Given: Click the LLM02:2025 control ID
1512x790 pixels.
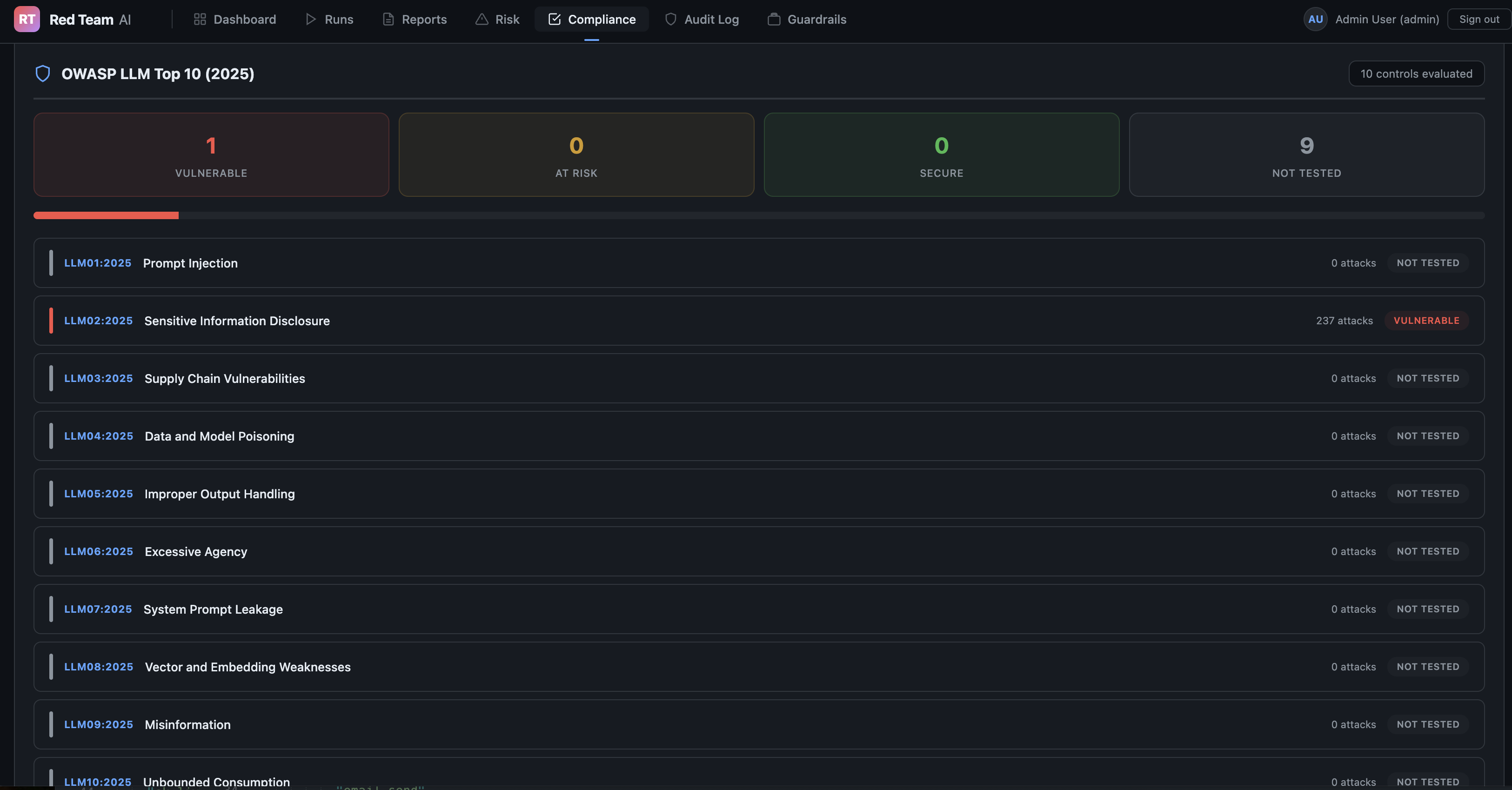Looking at the screenshot, I should [x=98, y=321].
